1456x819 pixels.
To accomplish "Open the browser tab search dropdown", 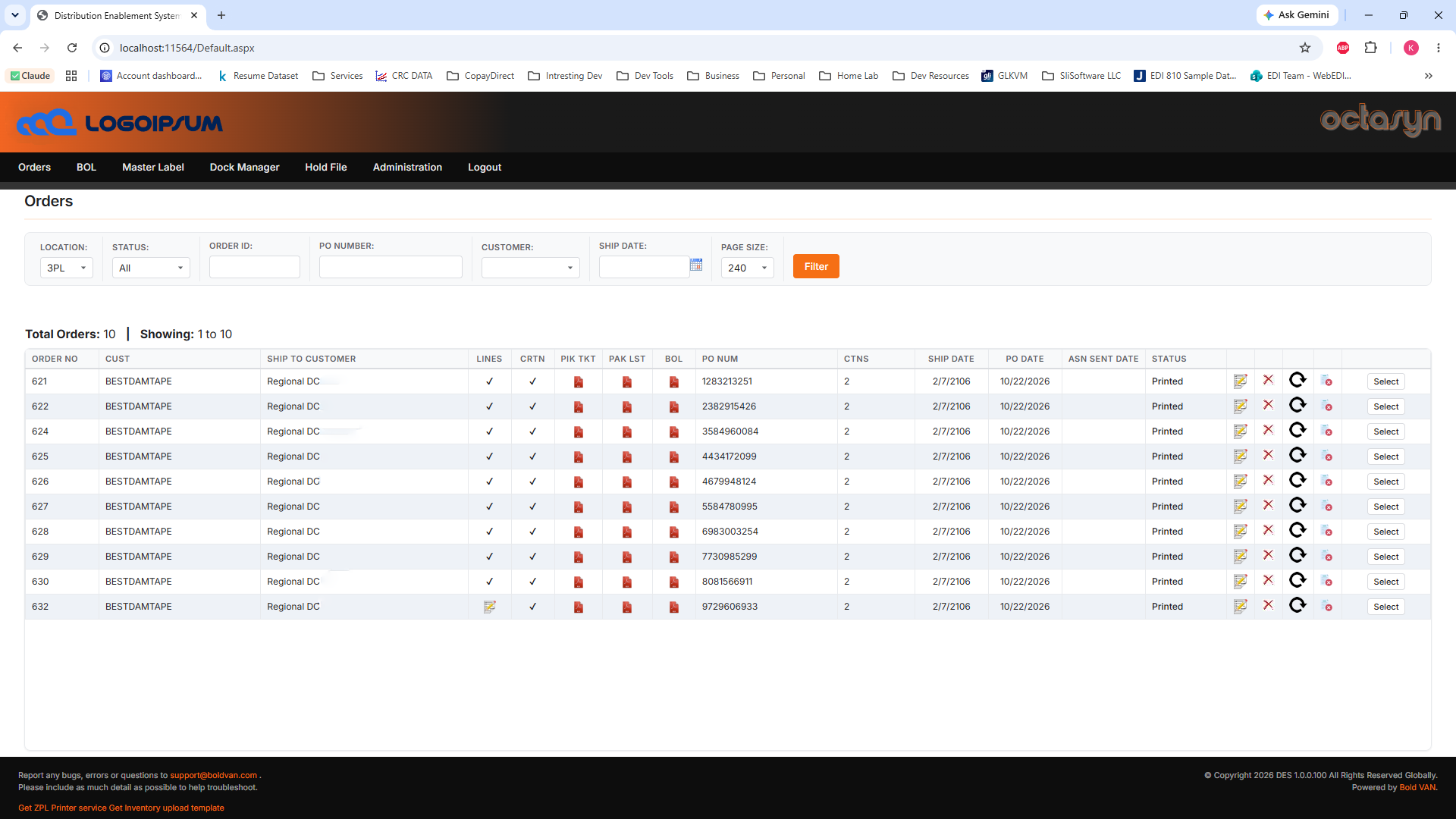I will point(15,15).
